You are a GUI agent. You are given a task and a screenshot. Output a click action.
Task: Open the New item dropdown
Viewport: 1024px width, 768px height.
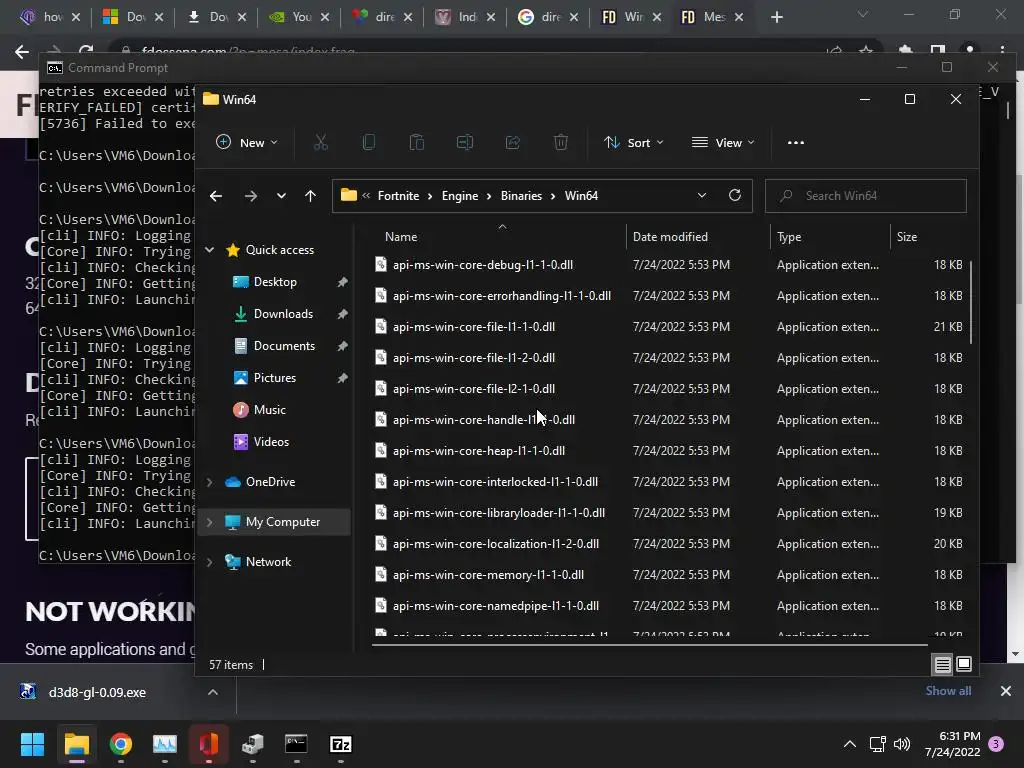[x=247, y=142]
